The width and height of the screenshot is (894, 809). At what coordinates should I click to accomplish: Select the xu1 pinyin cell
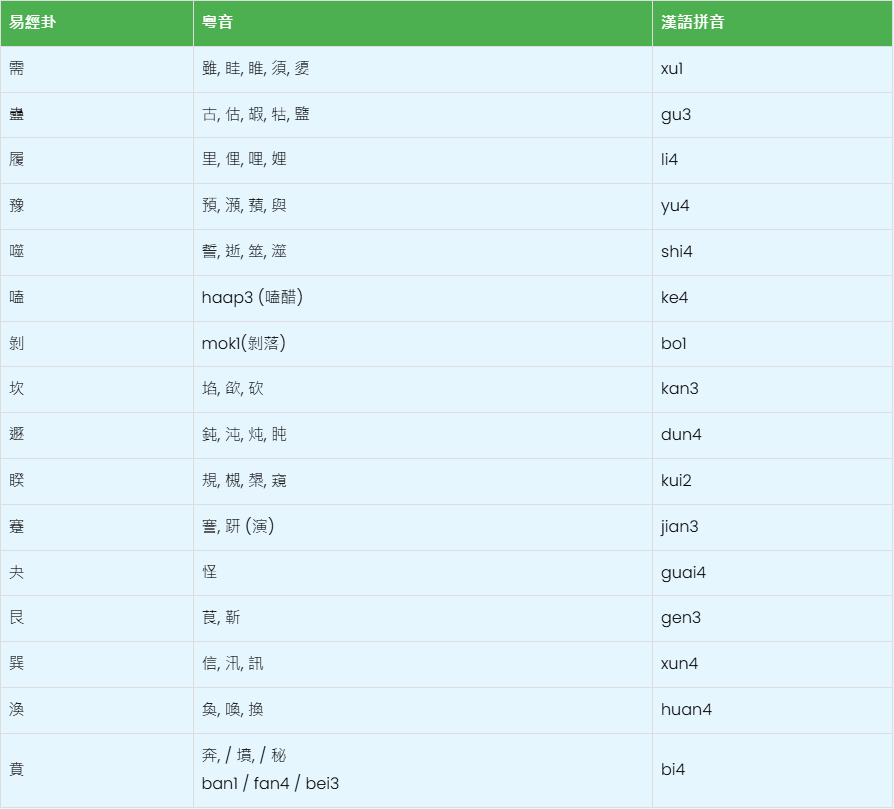[x=773, y=69]
